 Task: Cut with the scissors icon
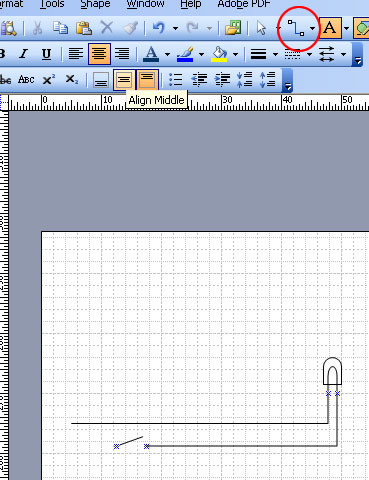pos(37,28)
